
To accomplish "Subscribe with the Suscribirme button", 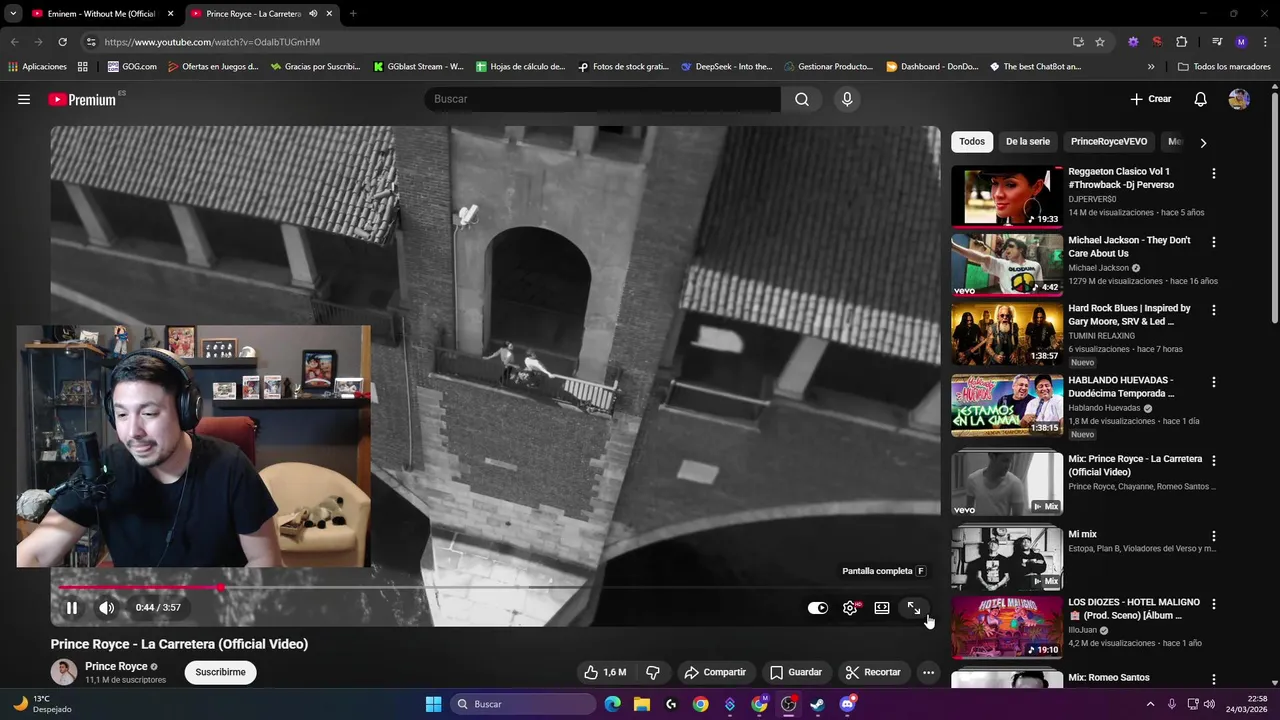I will pyautogui.click(x=220, y=672).
